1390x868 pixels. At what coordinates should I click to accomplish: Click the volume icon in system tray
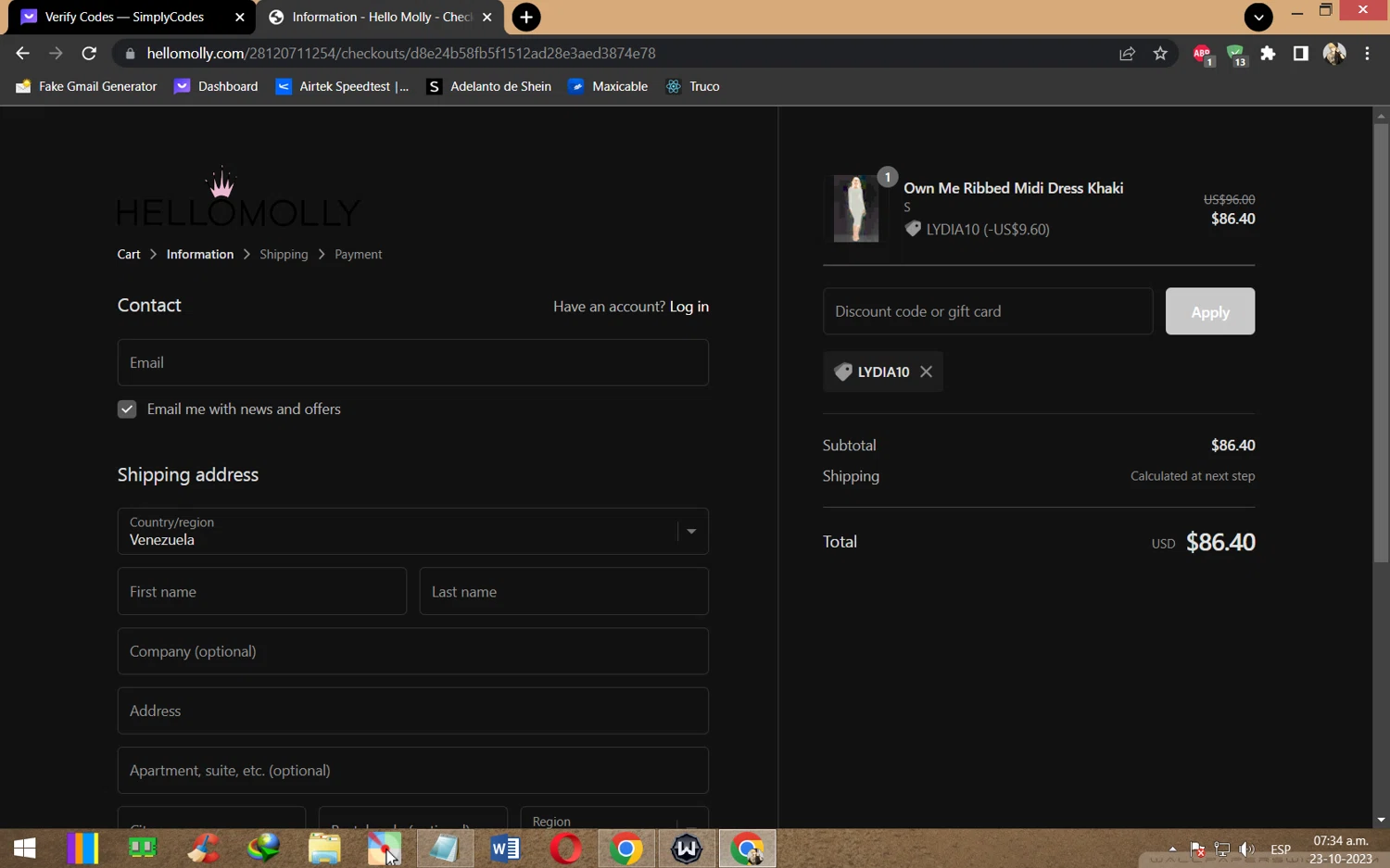click(x=1247, y=849)
